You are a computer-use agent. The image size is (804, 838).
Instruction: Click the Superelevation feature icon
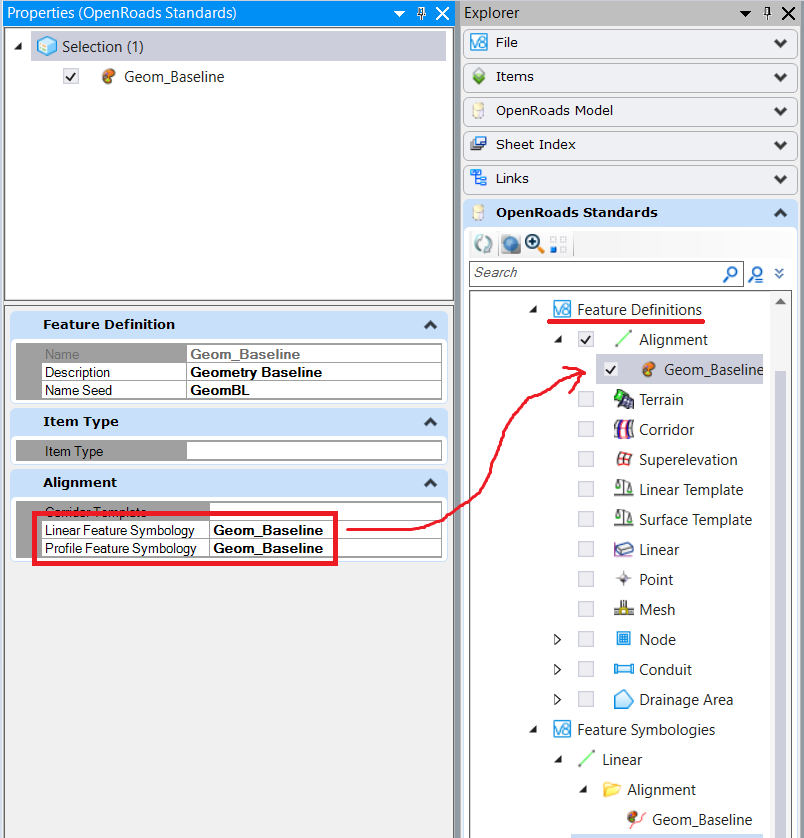[x=623, y=459]
